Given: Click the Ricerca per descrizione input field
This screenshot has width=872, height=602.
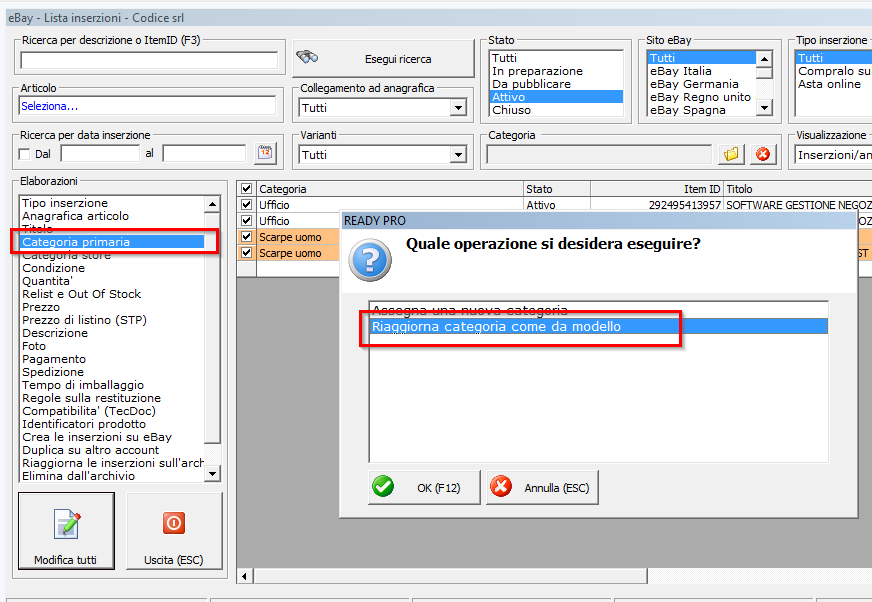Looking at the screenshot, I should point(149,60).
